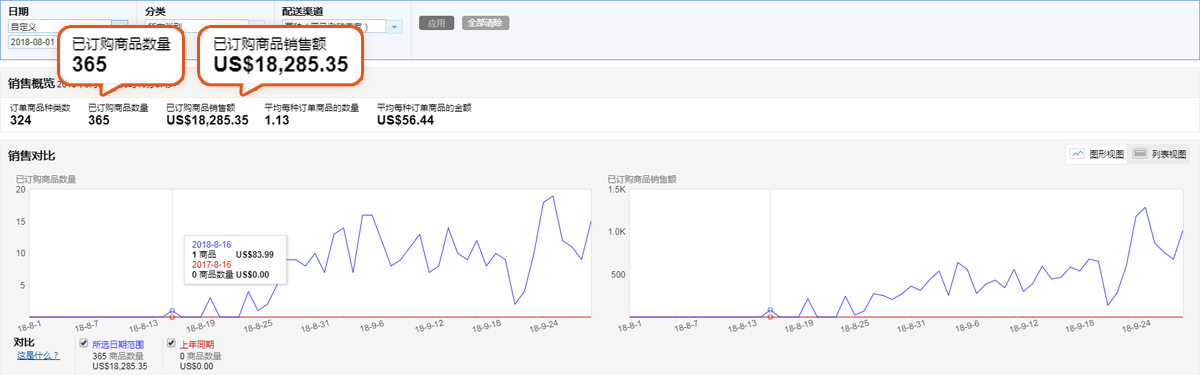Open the 这是什么? help link
The height and width of the screenshot is (375, 1200).
[37, 355]
